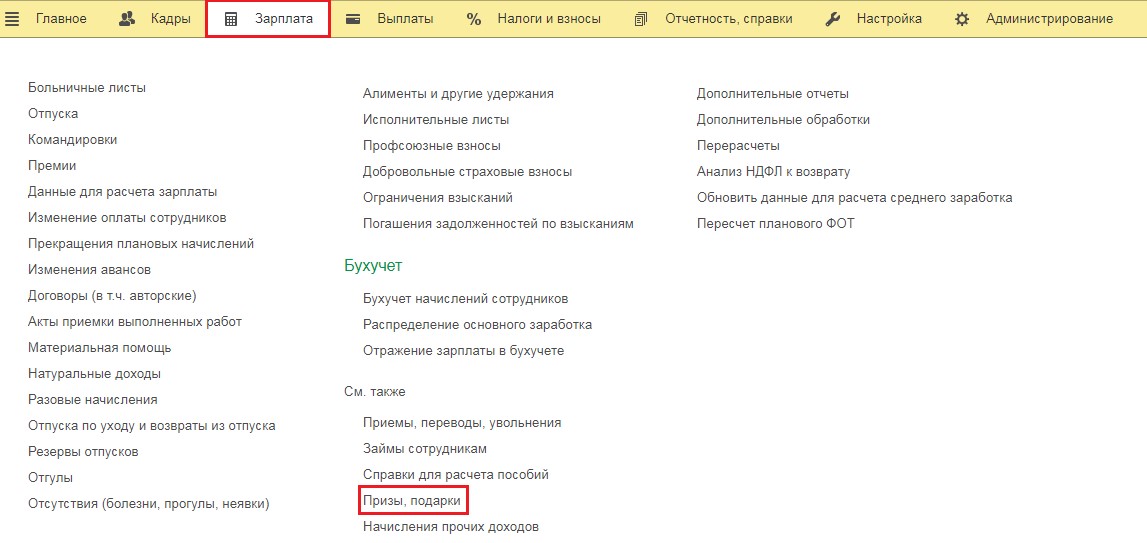Open Данные для расчета зарплаты

click(122, 192)
